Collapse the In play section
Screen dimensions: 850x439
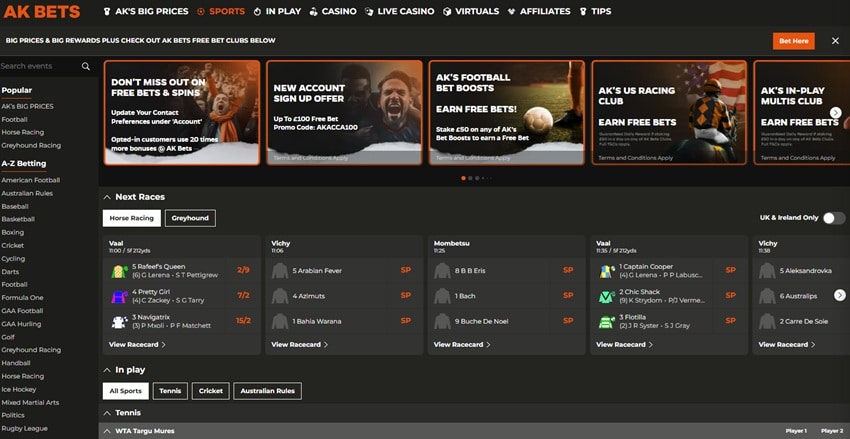point(107,370)
